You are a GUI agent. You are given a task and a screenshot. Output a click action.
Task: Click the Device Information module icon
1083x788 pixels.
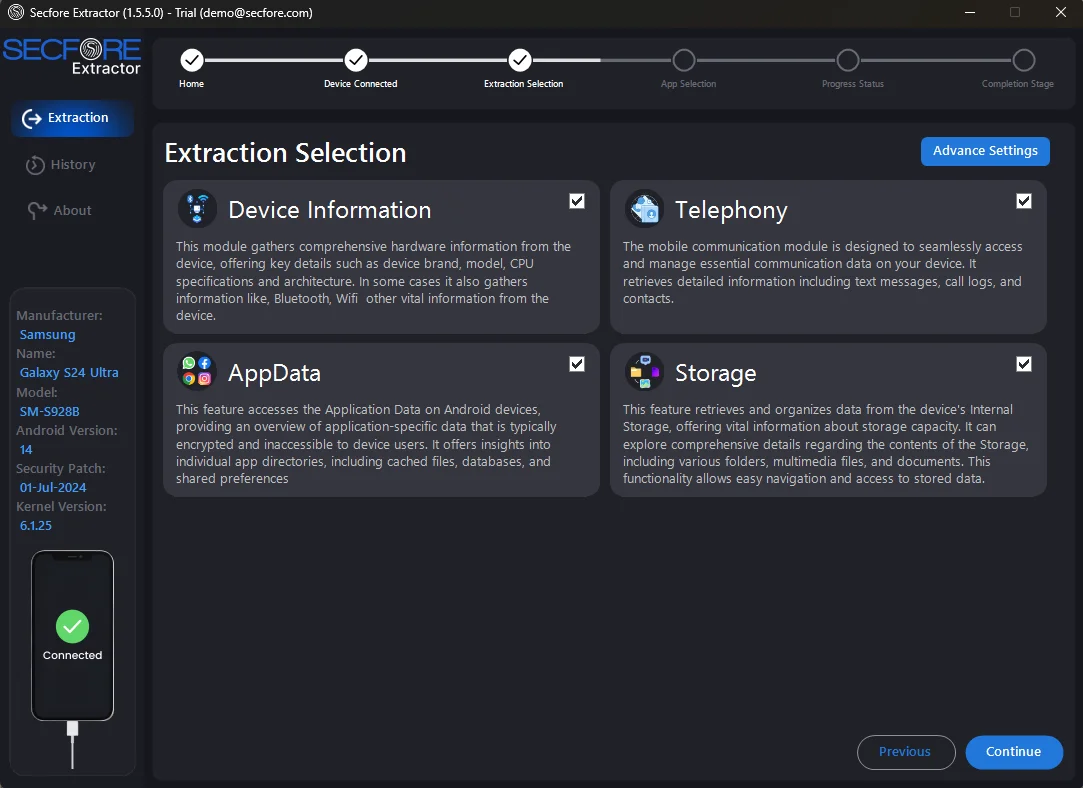coord(197,210)
